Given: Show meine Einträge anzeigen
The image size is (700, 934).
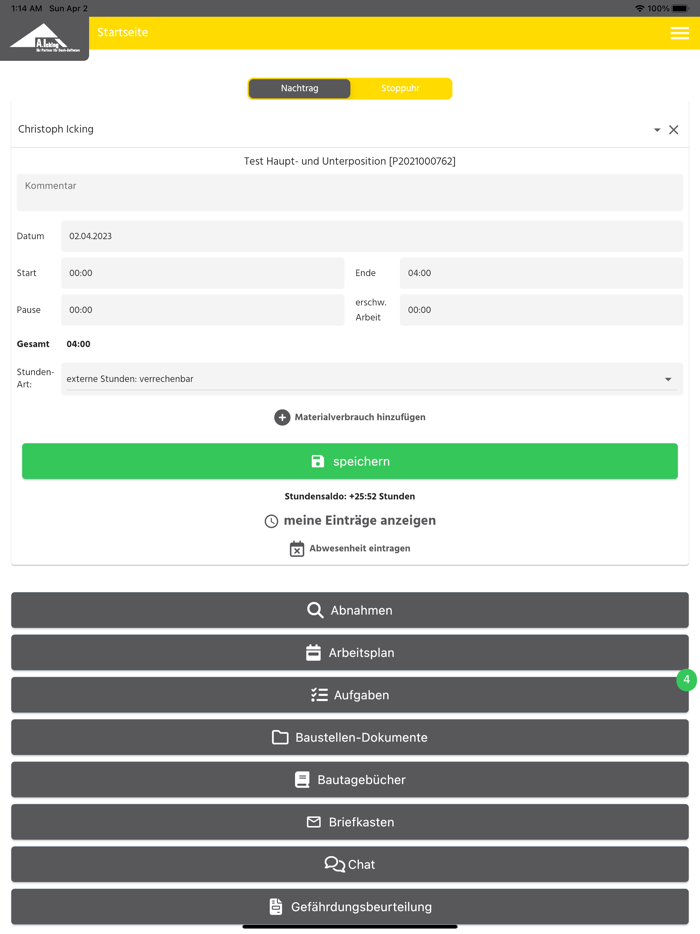Looking at the screenshot, I should 359,521.
